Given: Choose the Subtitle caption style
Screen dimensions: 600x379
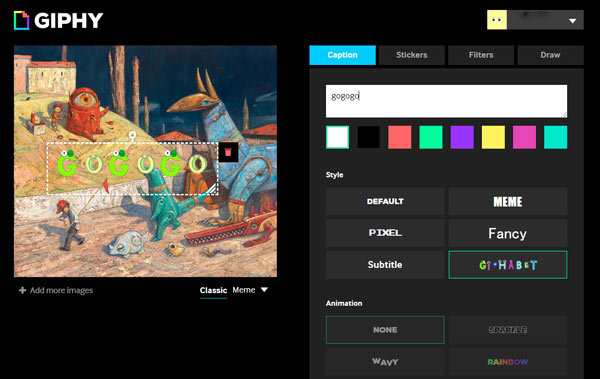Looking at the screenshot, I should coord(385,265).
